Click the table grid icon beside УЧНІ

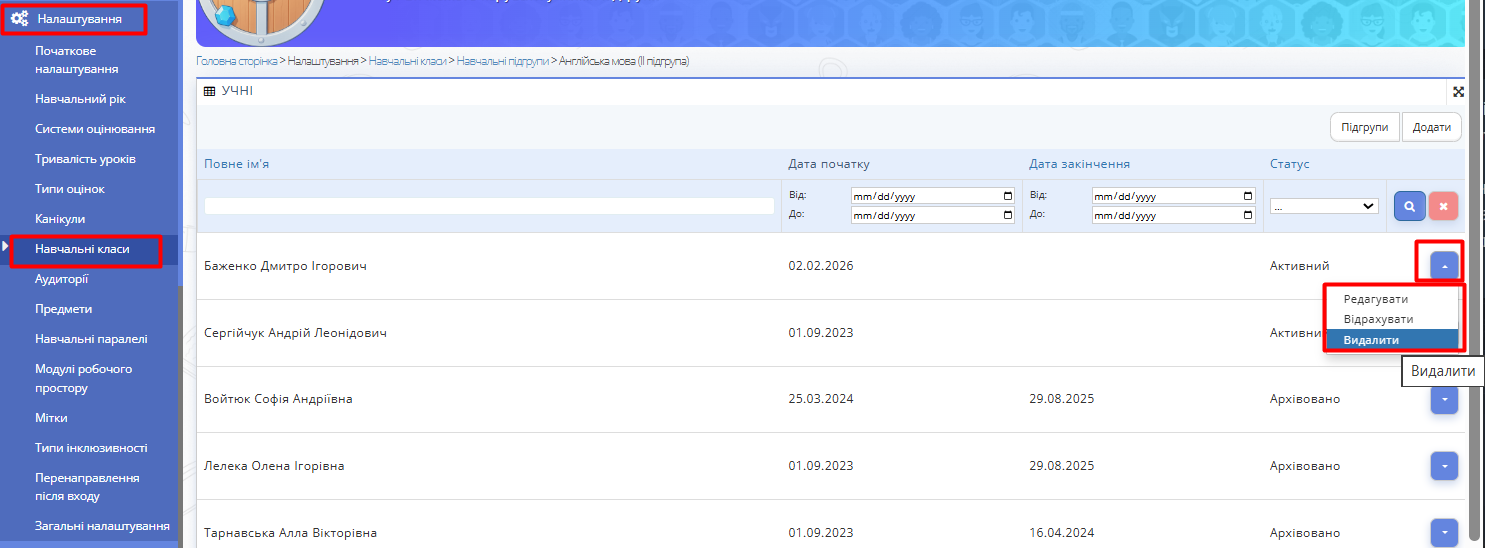tap(209, 91)
